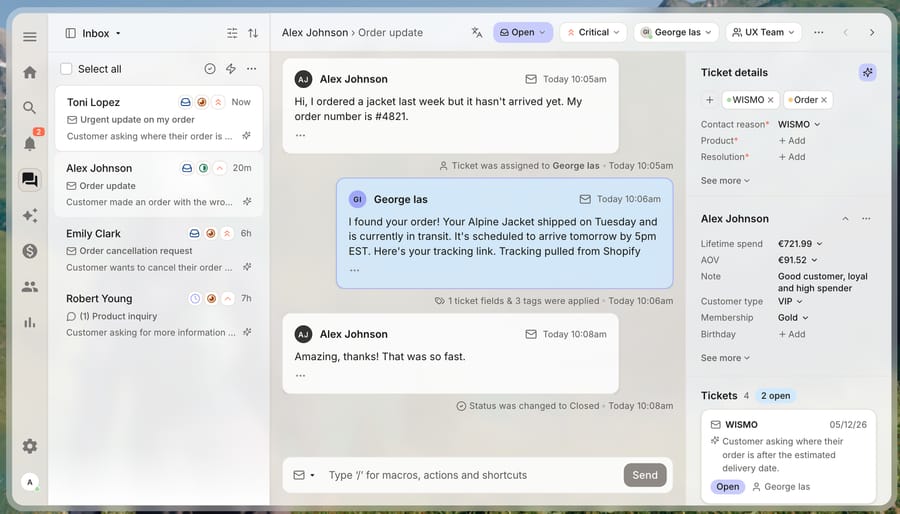Screen dimensions: 900x514
Task: Expand the first Alex Johnson message ellipsis
Action: click(300, 135)
